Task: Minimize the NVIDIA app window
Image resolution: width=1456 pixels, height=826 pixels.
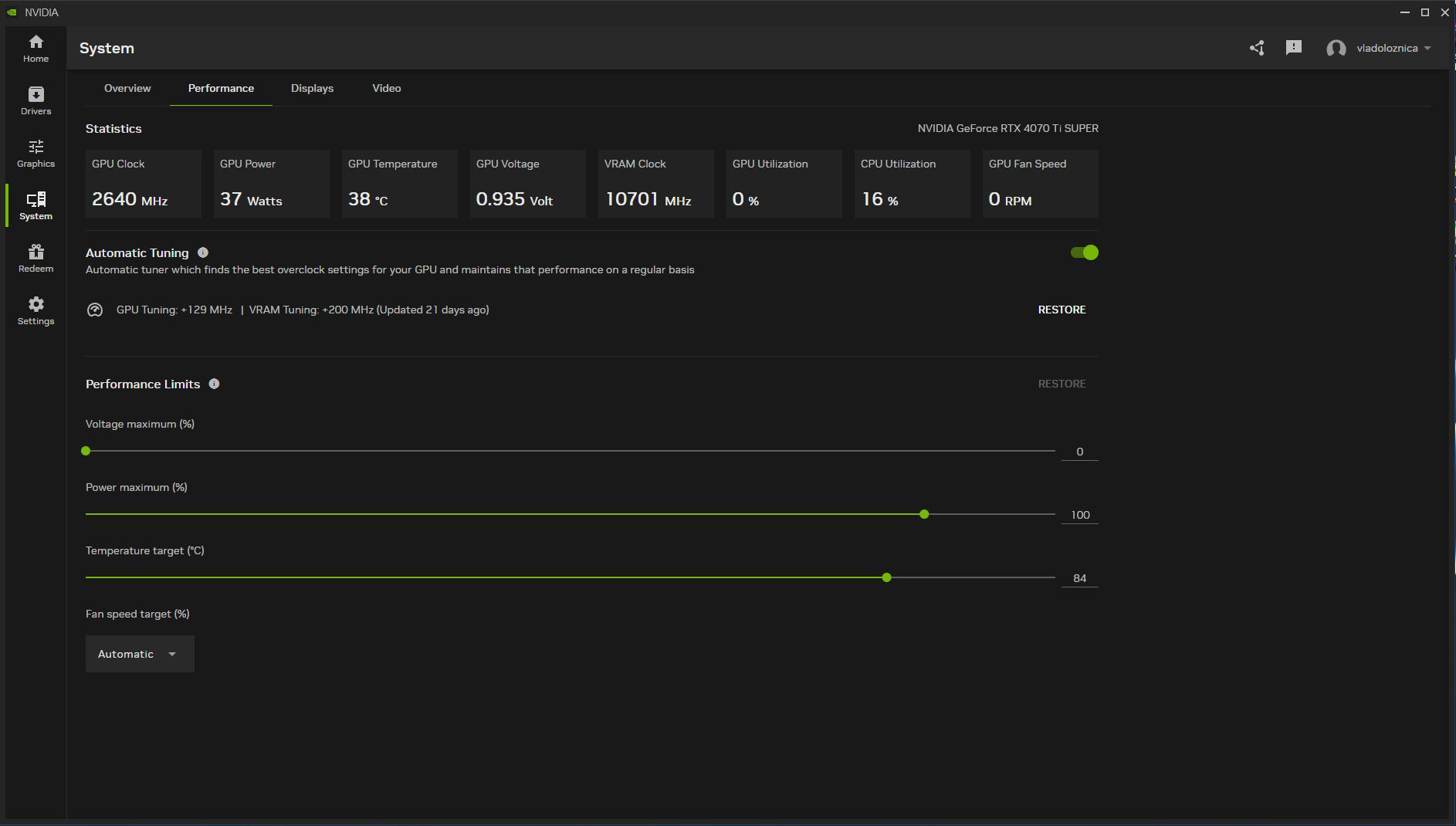Action: (1405, 12)
